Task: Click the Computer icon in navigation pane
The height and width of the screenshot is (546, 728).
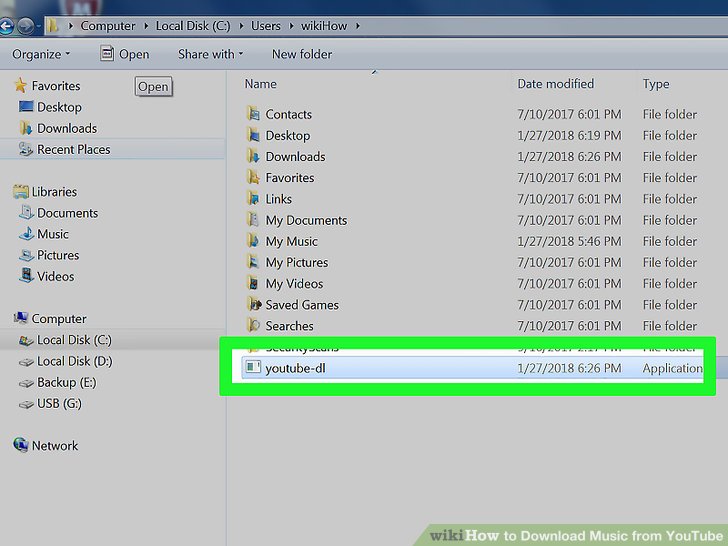Action: click(20, 318)
